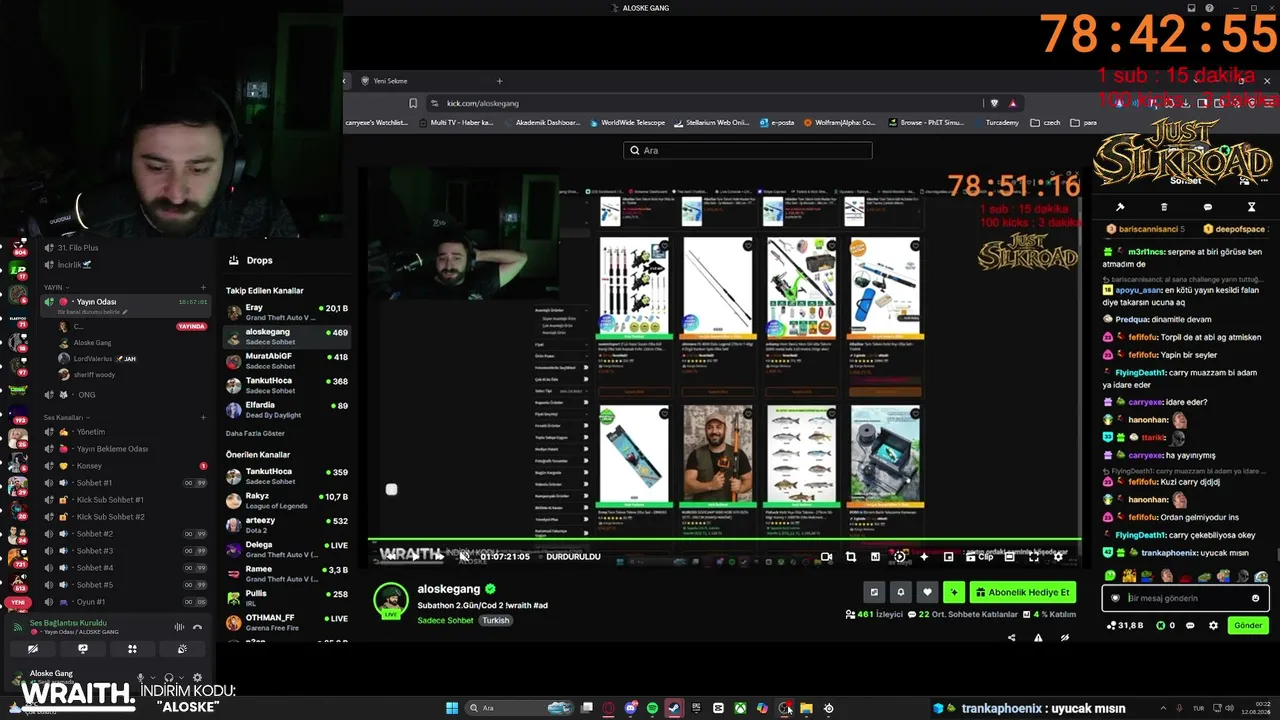Open the czech bookmarks folder
The height and width of the screenshot is (720, 1280).
point(1045,123)
